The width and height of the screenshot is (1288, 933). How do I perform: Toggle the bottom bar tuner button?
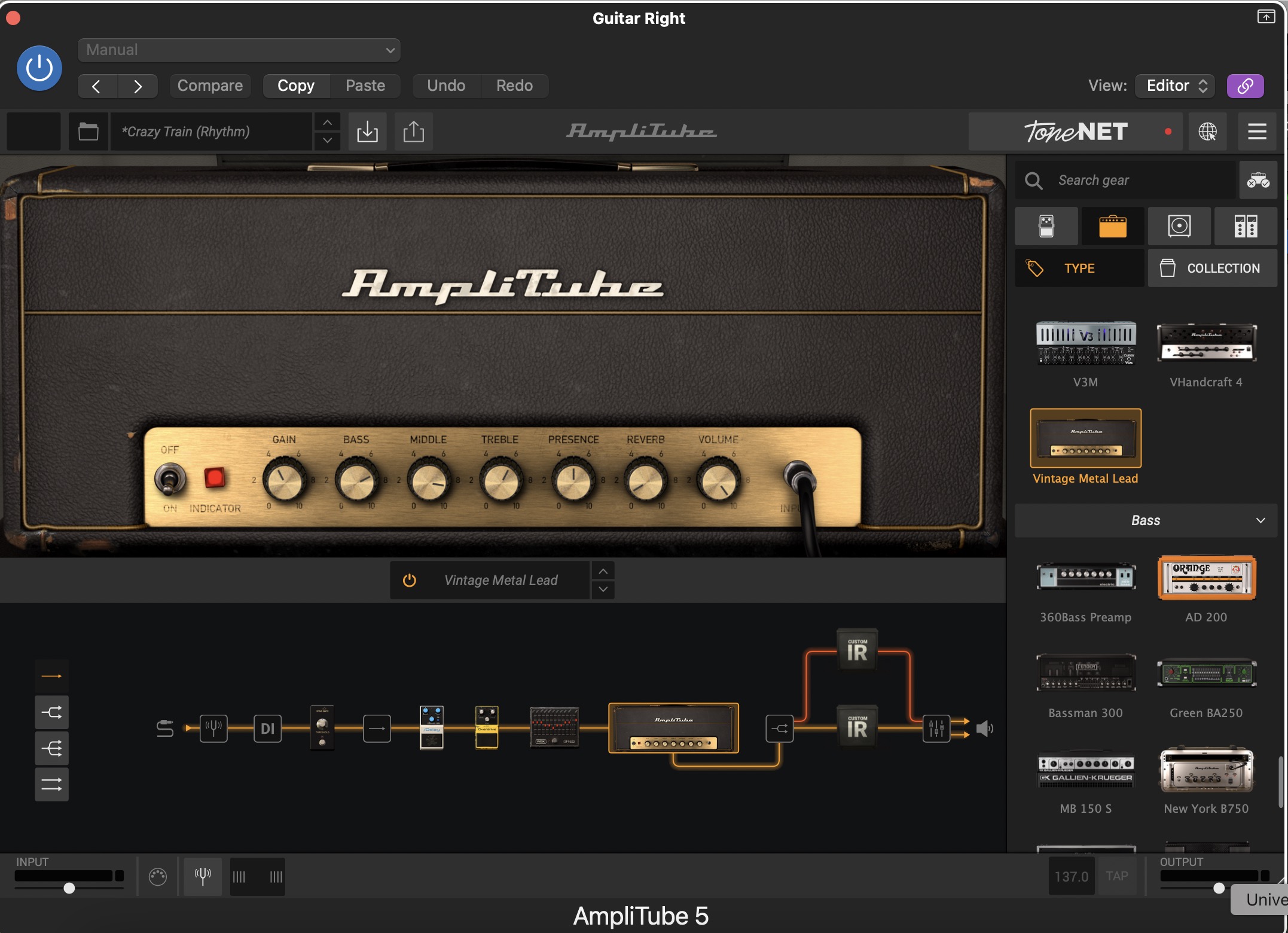tap(203, 877)
